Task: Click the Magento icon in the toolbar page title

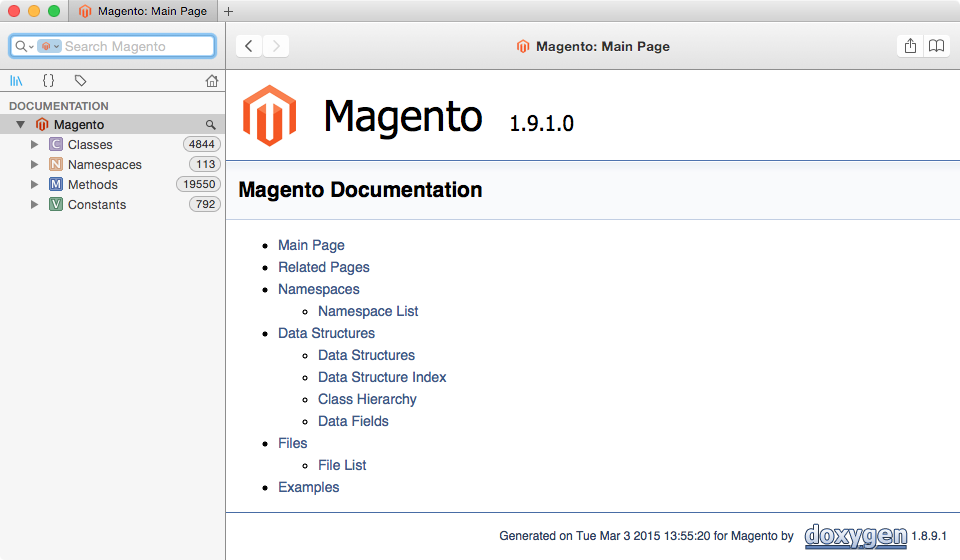Action: click(x=523, y=47)
